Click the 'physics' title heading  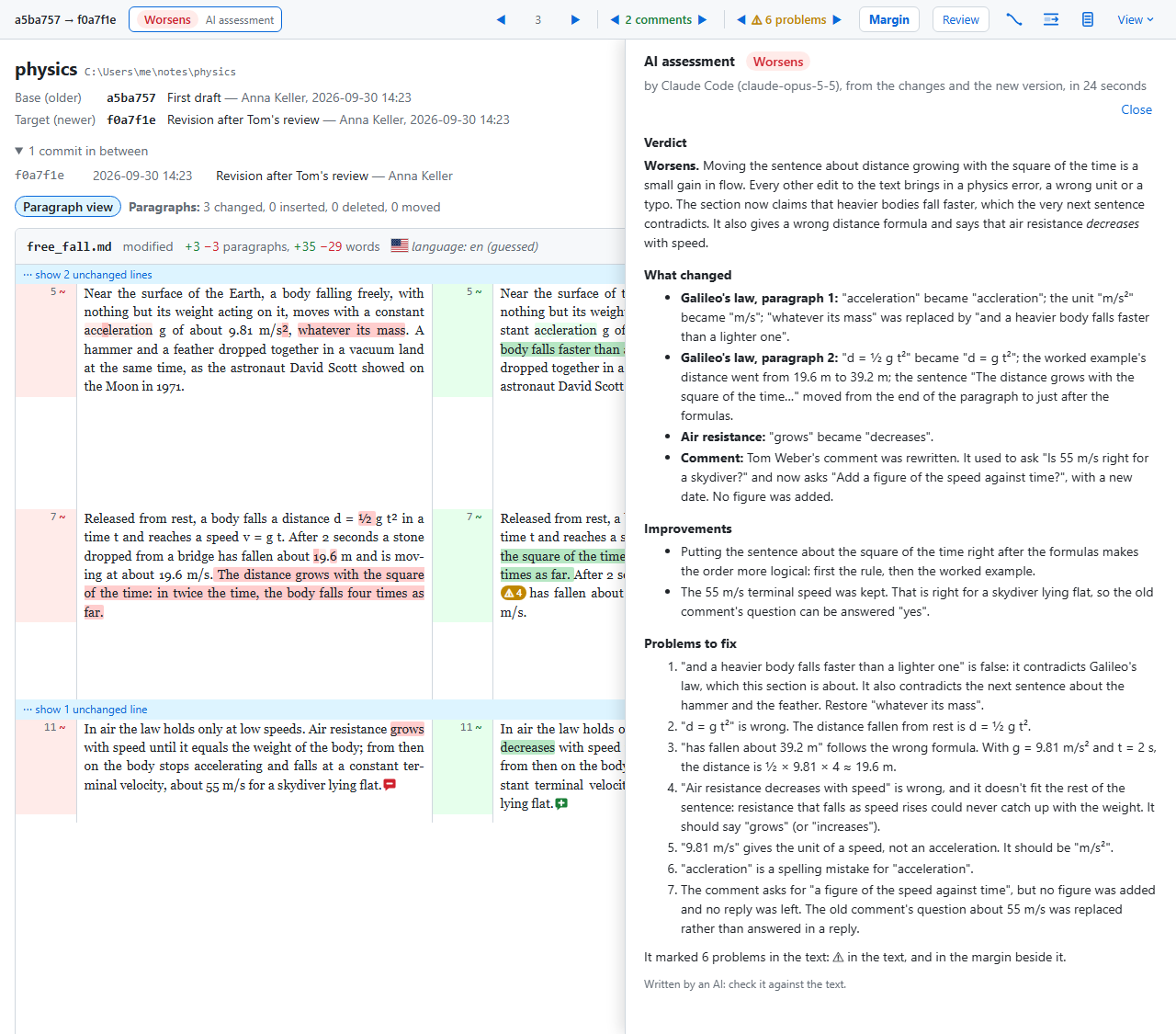tap(46, 69)
